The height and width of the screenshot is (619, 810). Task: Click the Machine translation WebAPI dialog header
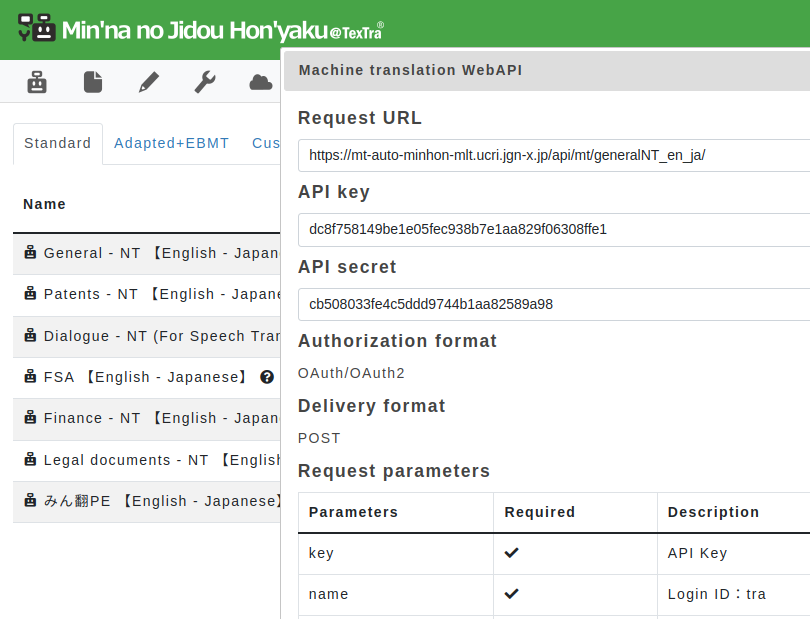point(546,70)
